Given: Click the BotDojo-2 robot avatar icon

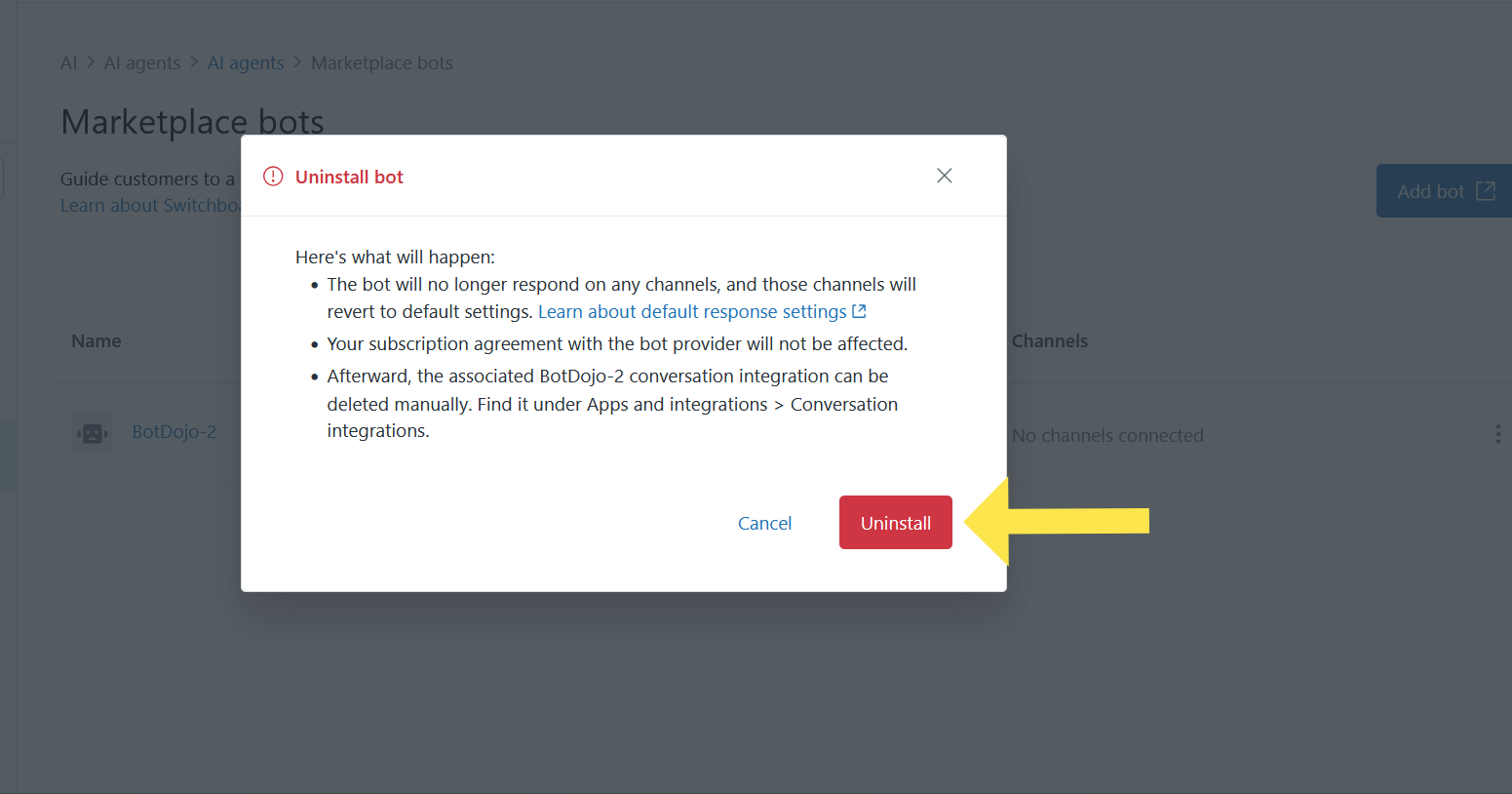Looking at the screenshot, I should pos(93,433).
